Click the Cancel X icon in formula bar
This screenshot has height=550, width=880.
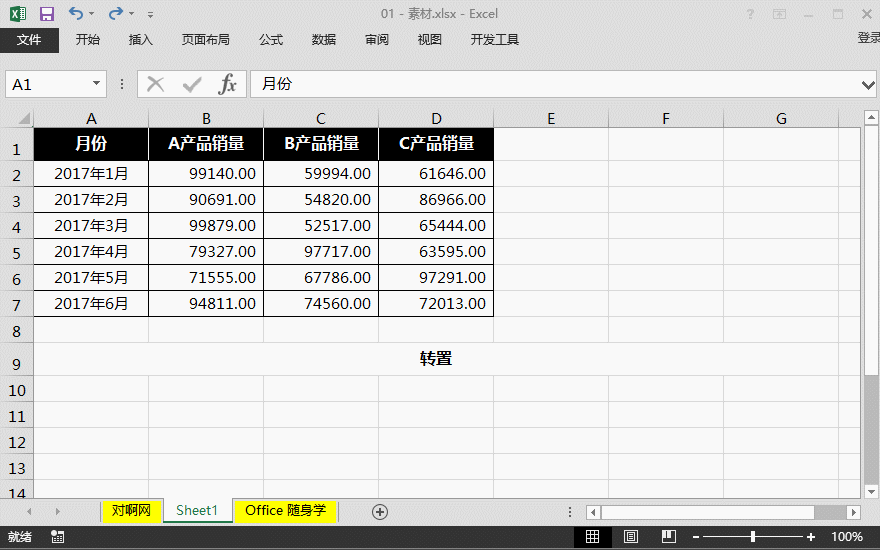(155, 85)
